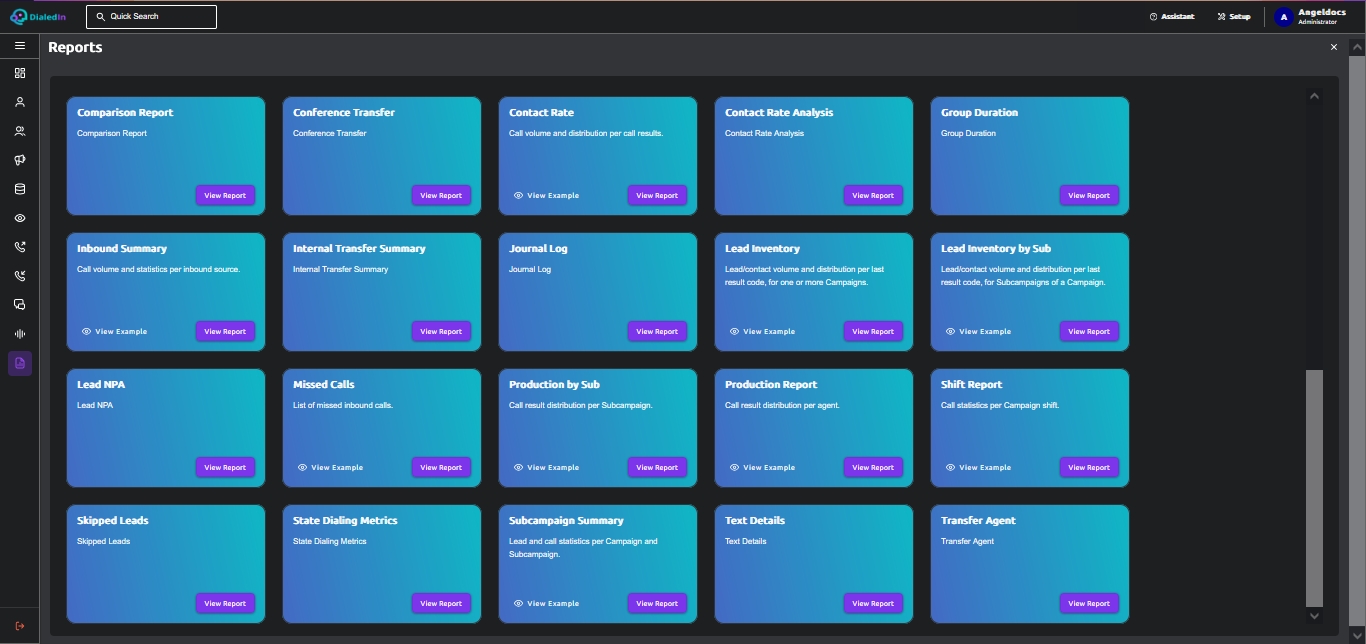Click the Quick Search box
Viewport: 1366px width, 644px height.
151,16
